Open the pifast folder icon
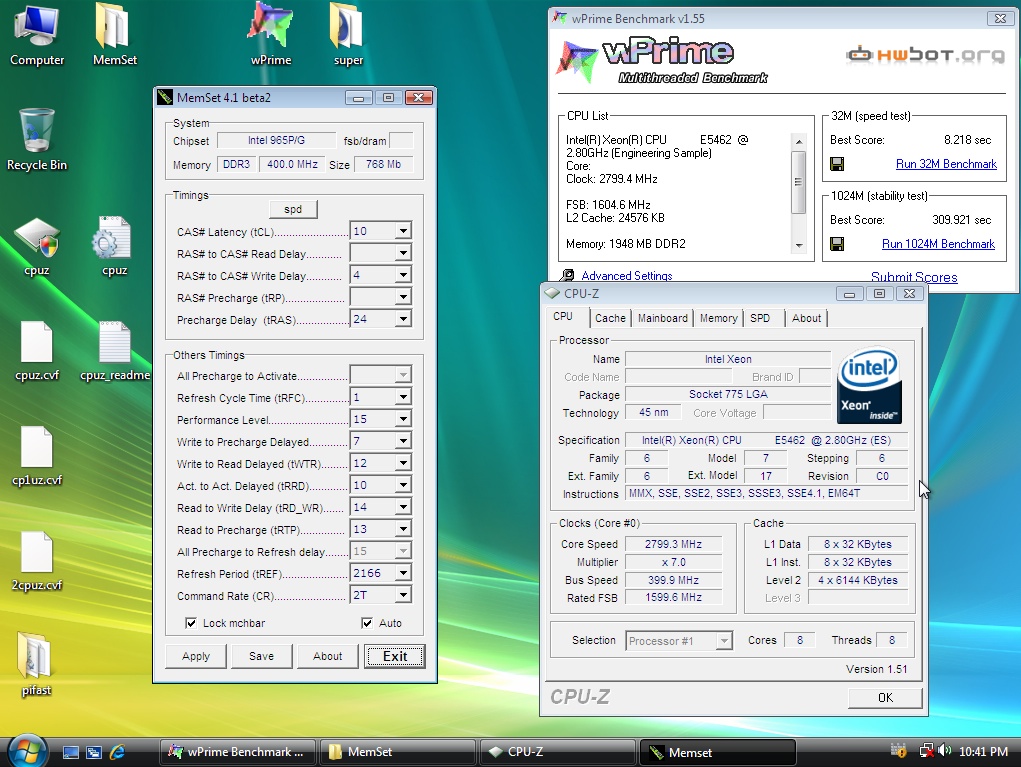The width and height of the screenshot is (1021, 767). click(x=36, y=664)
